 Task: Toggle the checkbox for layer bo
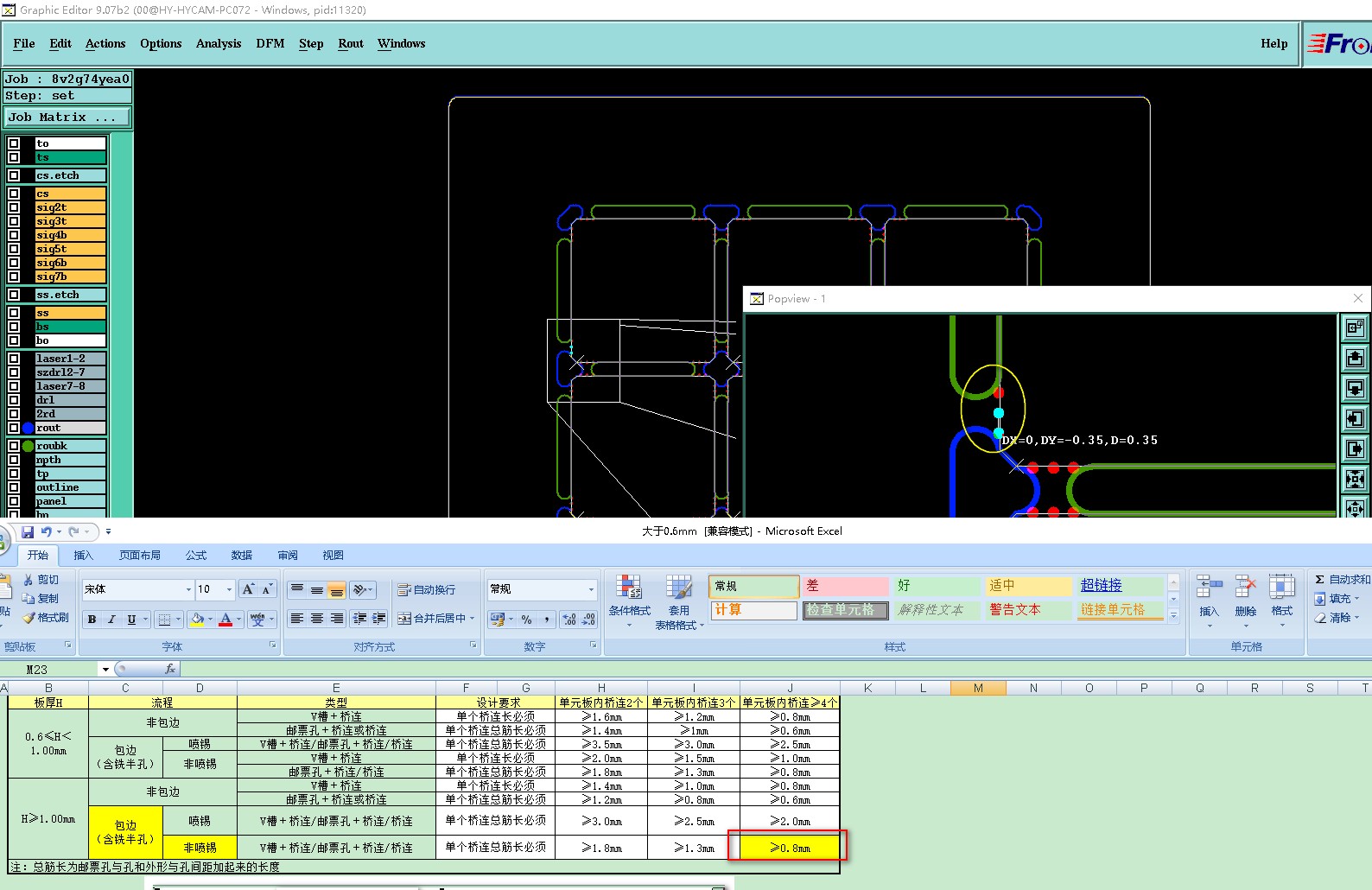point(14,340)
